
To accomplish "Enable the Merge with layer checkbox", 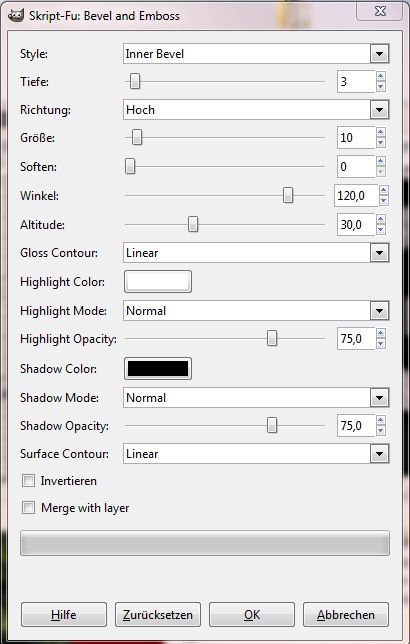I will point(28,508).
